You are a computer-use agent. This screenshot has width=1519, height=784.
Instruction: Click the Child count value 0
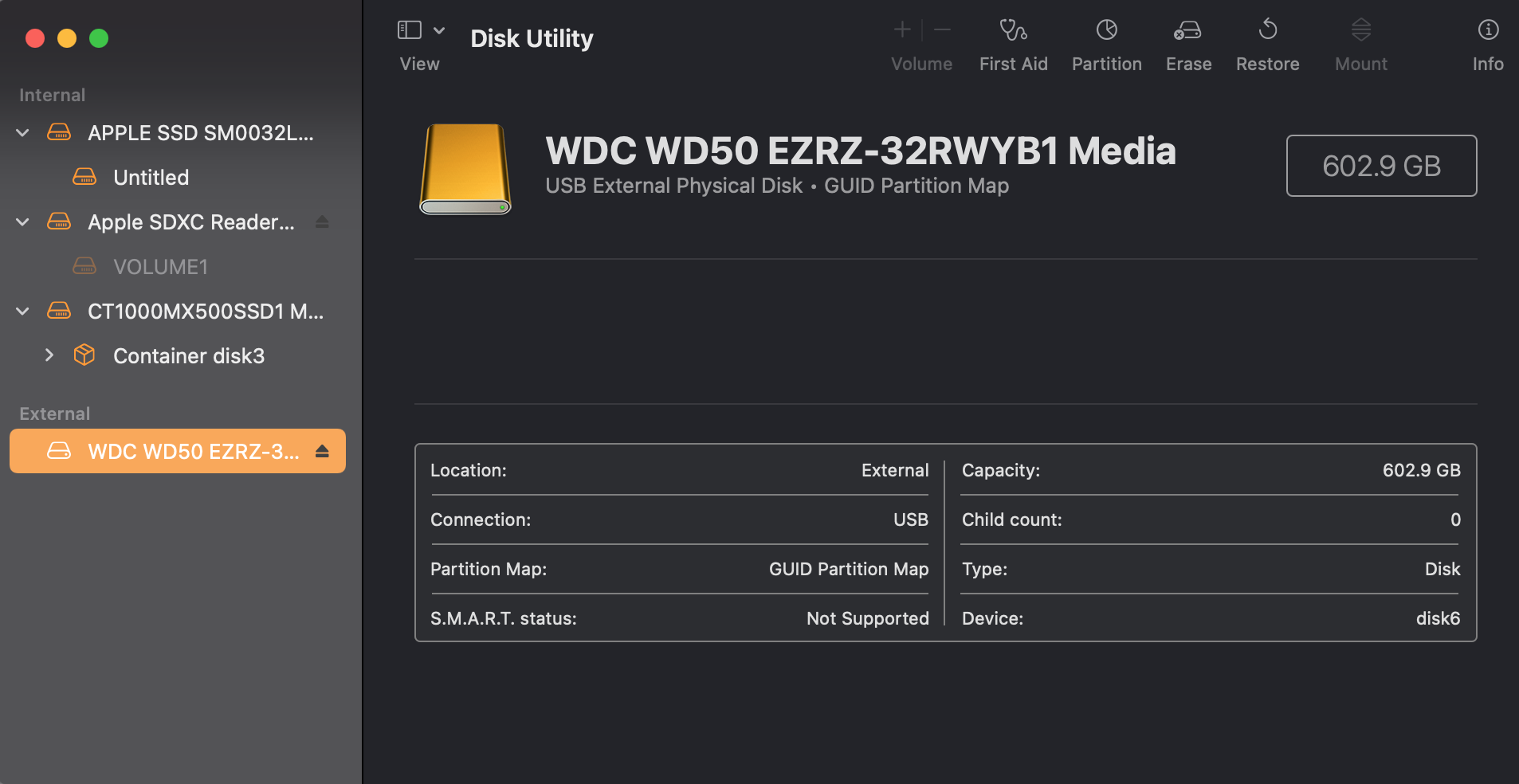(1455, 520)
